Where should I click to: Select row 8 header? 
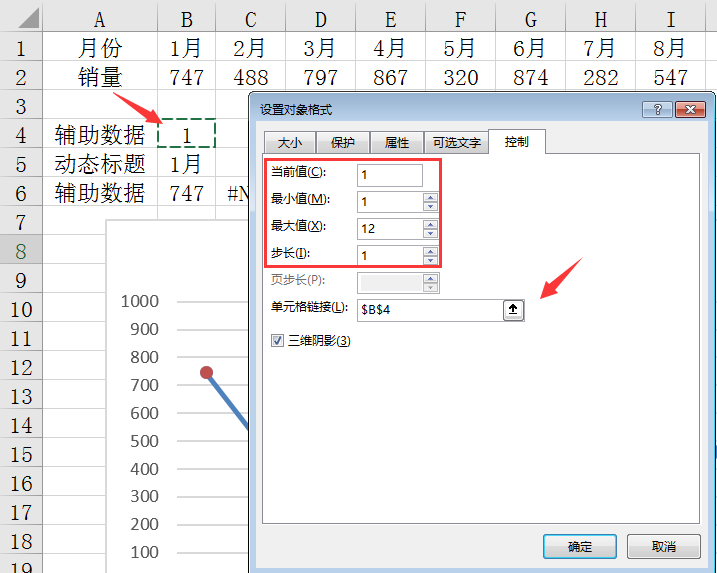[21, 250]
